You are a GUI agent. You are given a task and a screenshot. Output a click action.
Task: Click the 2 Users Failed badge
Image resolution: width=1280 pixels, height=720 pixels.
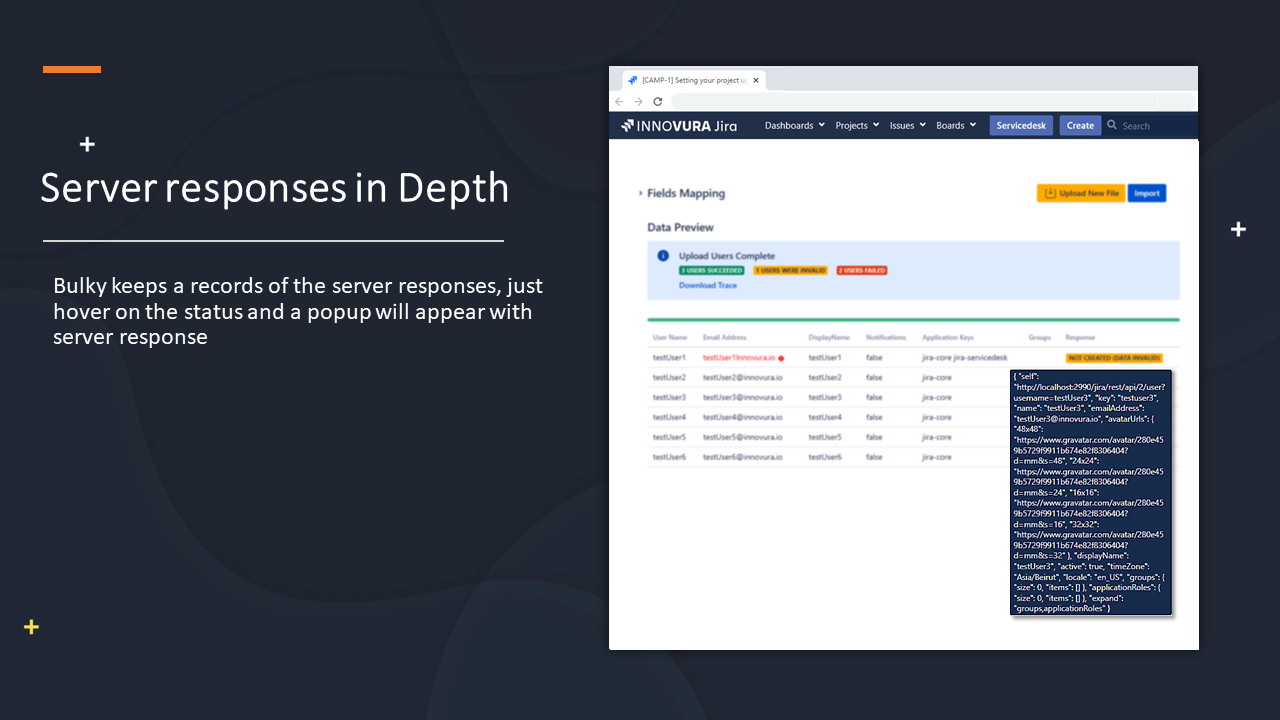[861, 270]
